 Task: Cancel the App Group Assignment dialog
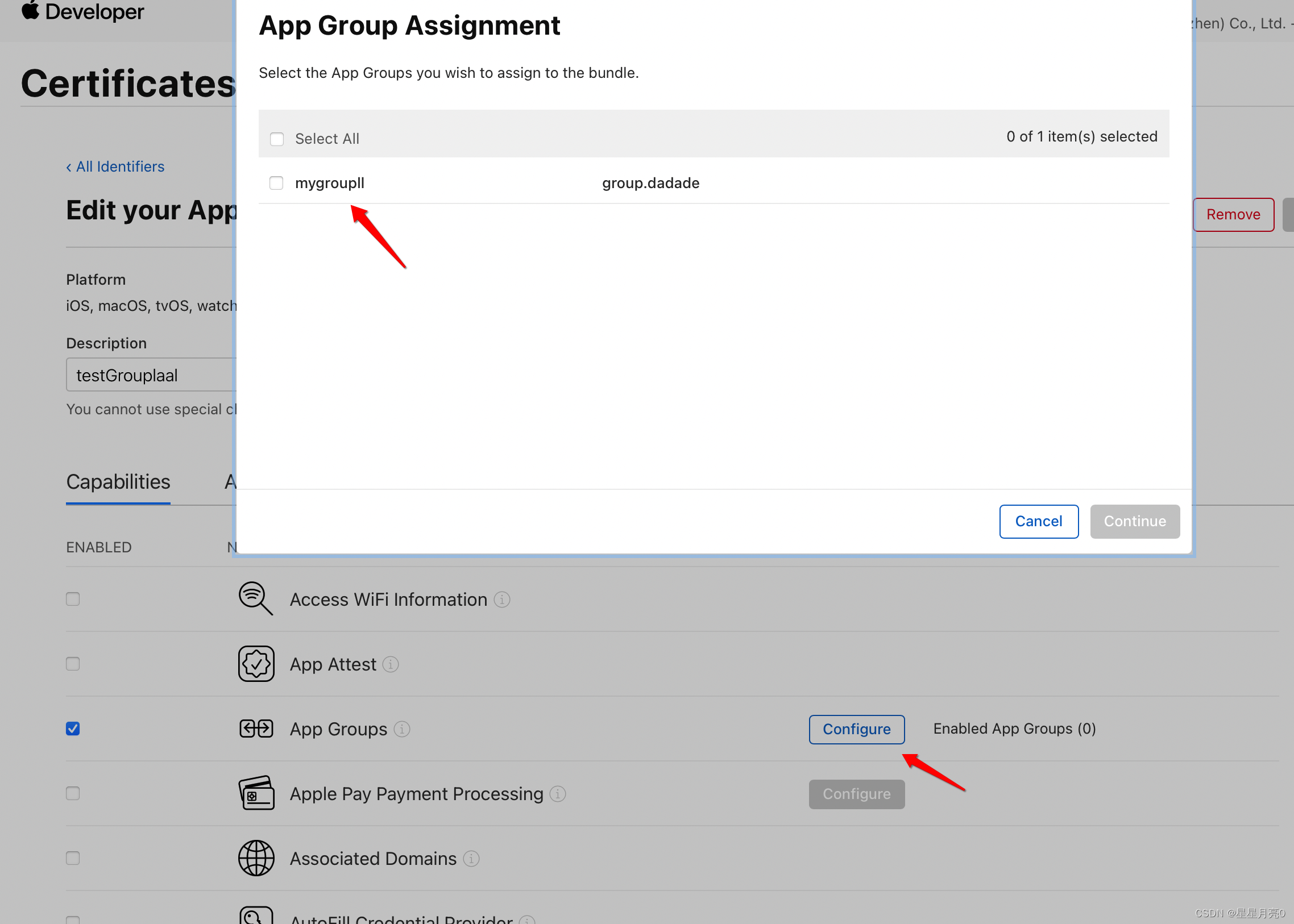(1038, 521)
